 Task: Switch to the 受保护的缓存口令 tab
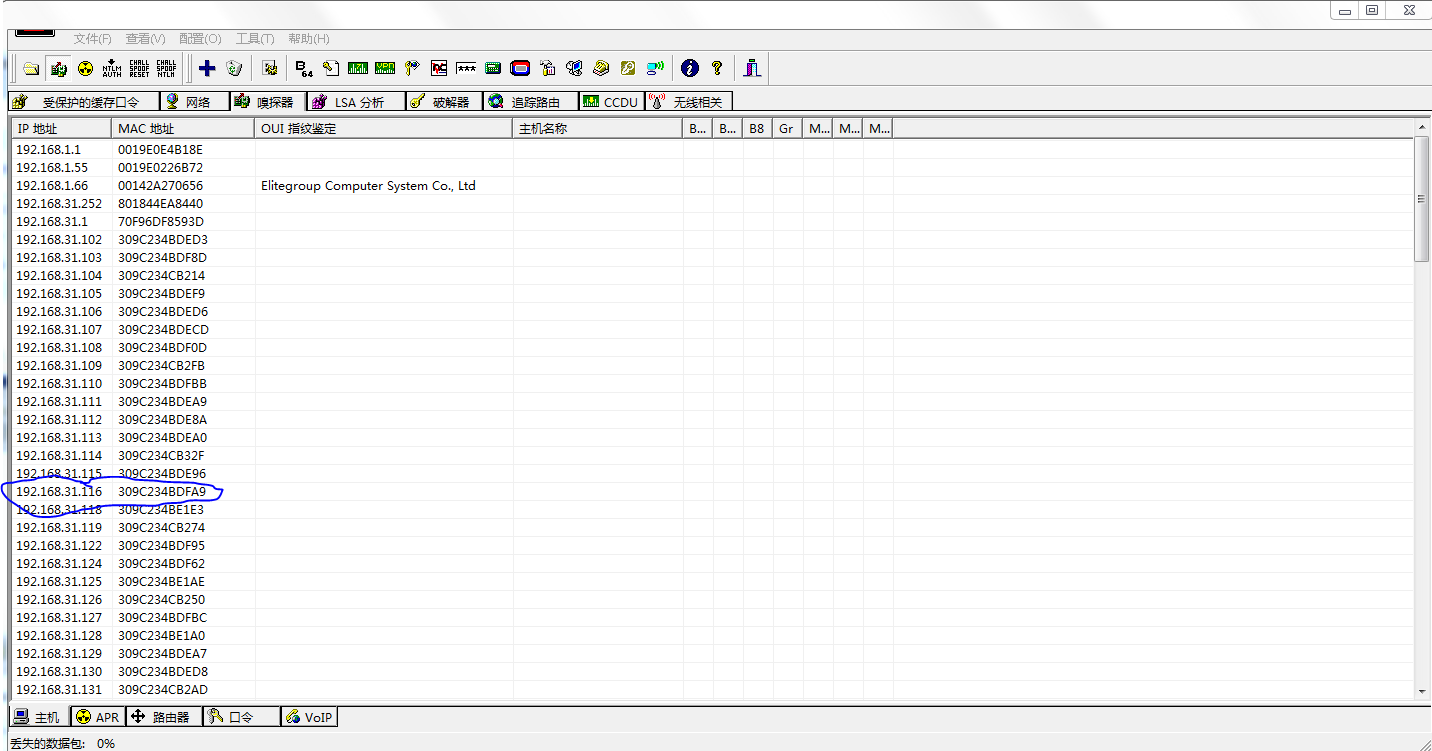click(84, 102)
